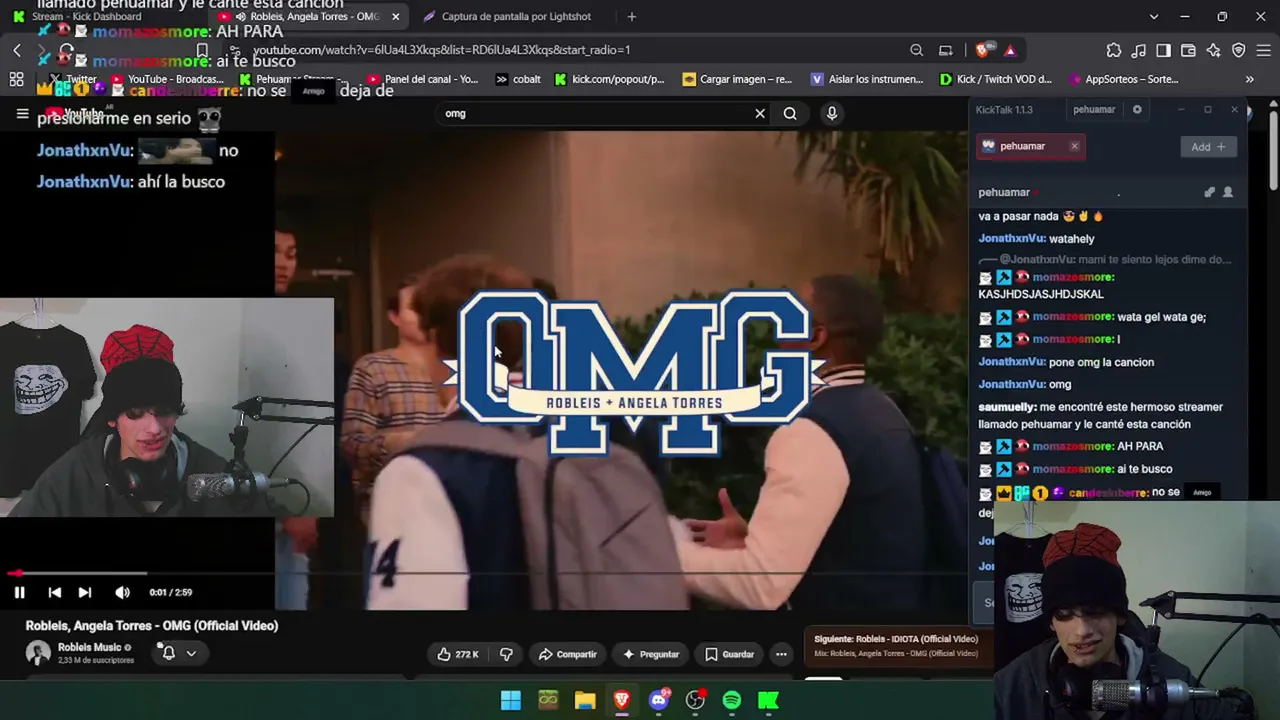Open AppSorteos bookmark

click(1124, 79)
